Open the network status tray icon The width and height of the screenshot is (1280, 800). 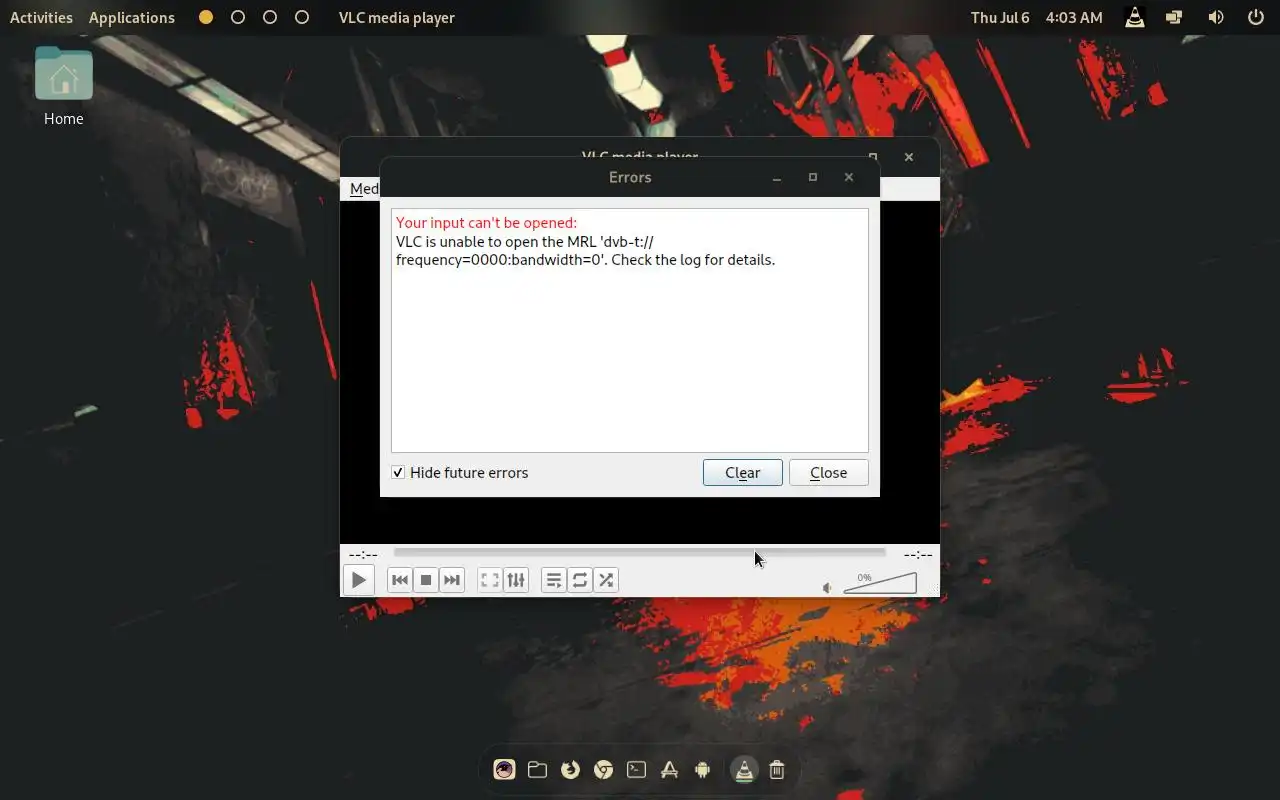1174,17
